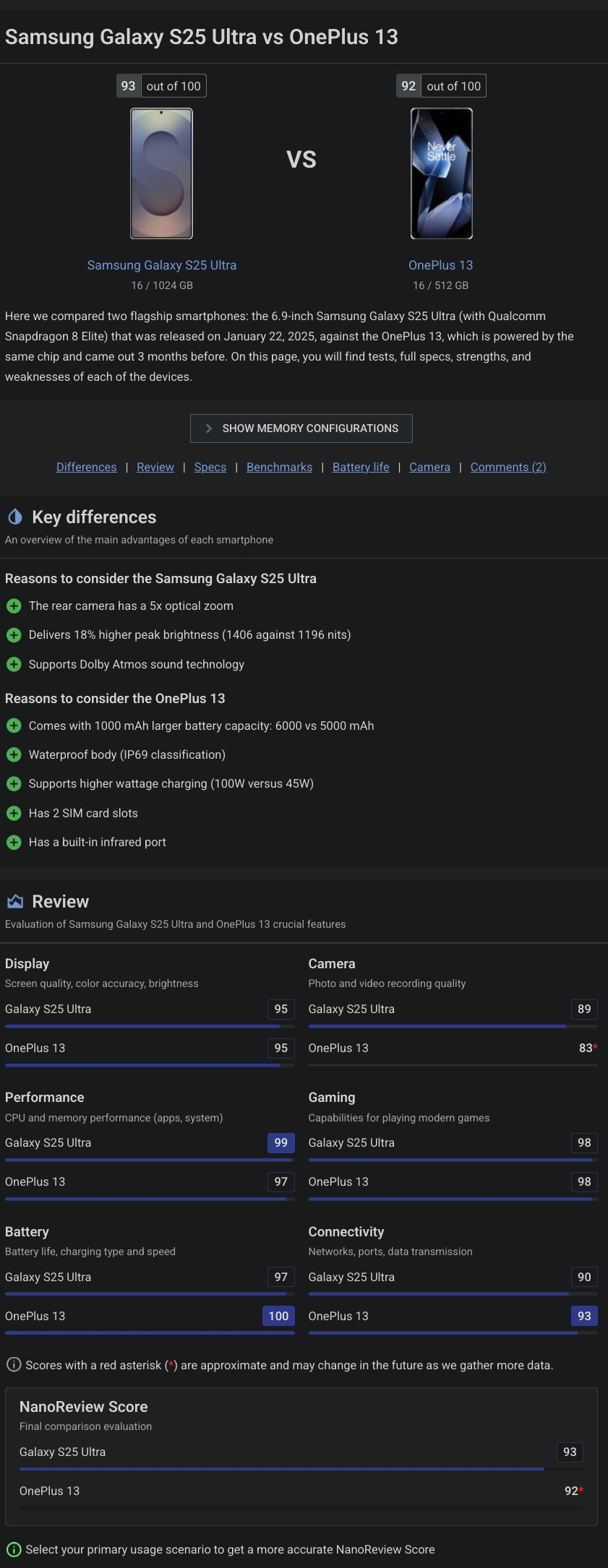Click NanoReview Score bar for Galaxy S25 Ultra
The image size is (608, 1568).
[301, 1469]
